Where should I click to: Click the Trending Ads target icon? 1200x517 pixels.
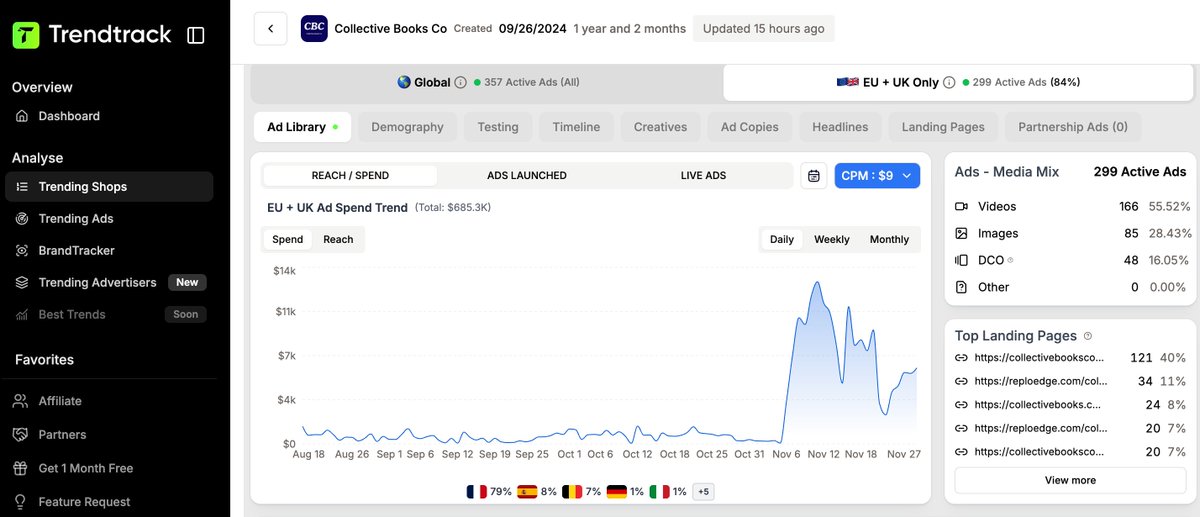[21, 219]
